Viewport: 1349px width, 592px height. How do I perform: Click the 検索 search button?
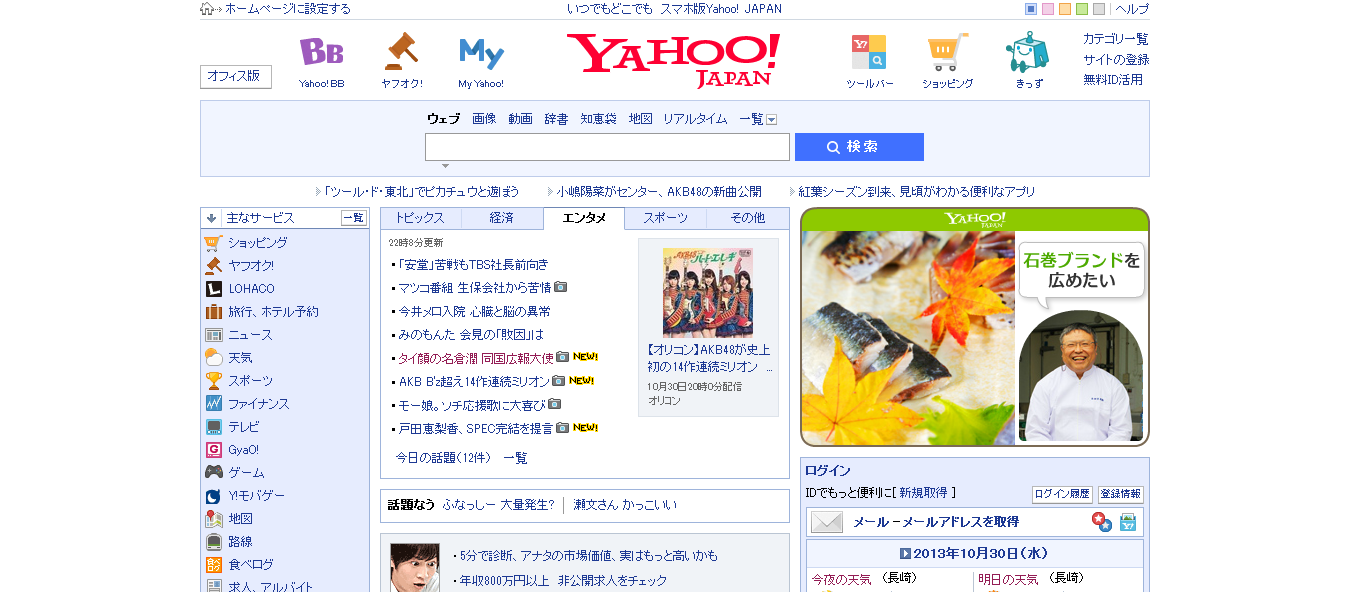(x=859, y=147)
